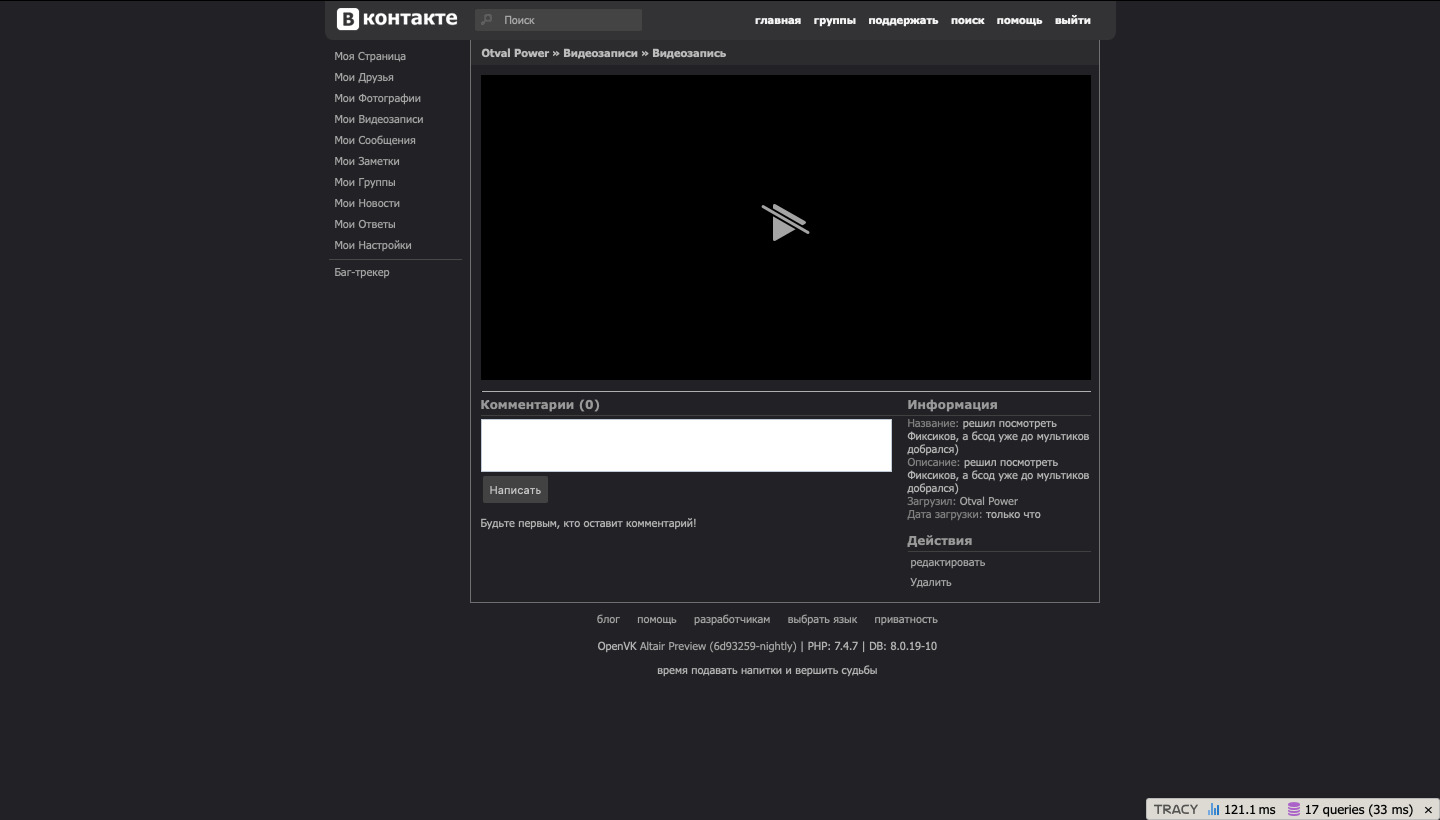The image size is (1440, 820).
Task: Focus the Поиск search field
Action: pos(558,20)
